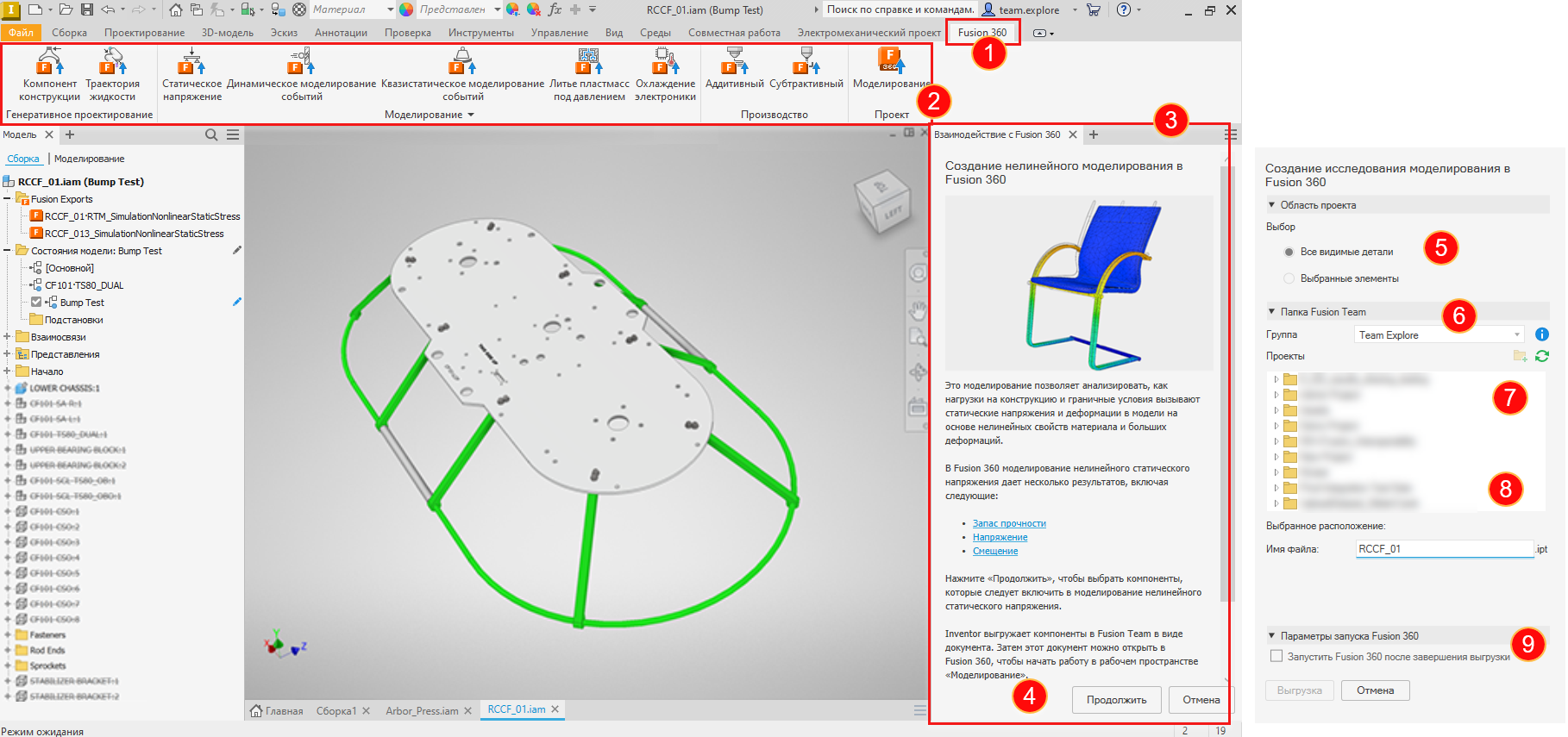Click the pencil icon beside Состояния модели
Screen dimensions: 1568x737
(x=236, y=250)
